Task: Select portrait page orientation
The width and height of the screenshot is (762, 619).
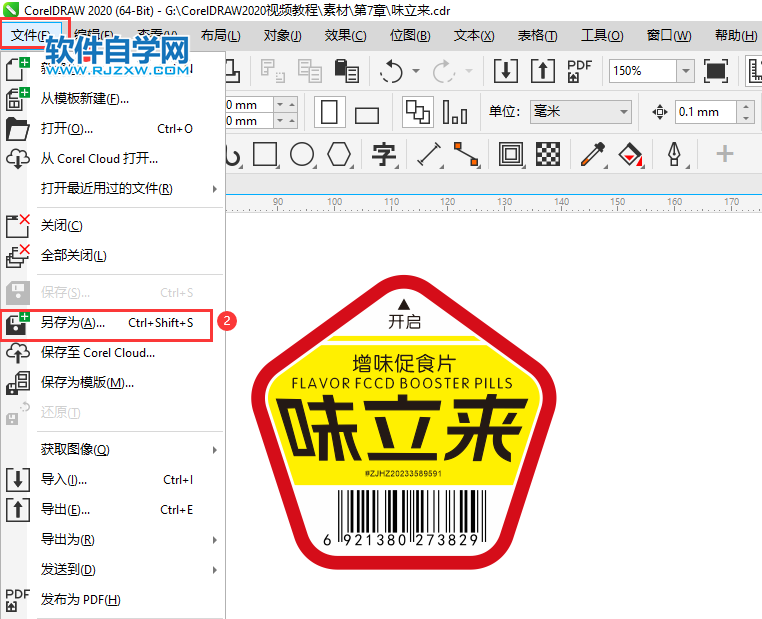Action: tap(329, 112)
